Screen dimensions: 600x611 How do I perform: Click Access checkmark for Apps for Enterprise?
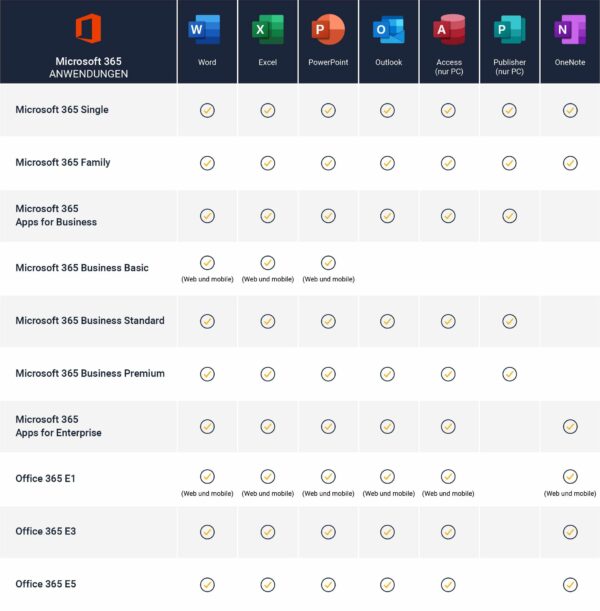pyautogui.click(x=448, y=426)
